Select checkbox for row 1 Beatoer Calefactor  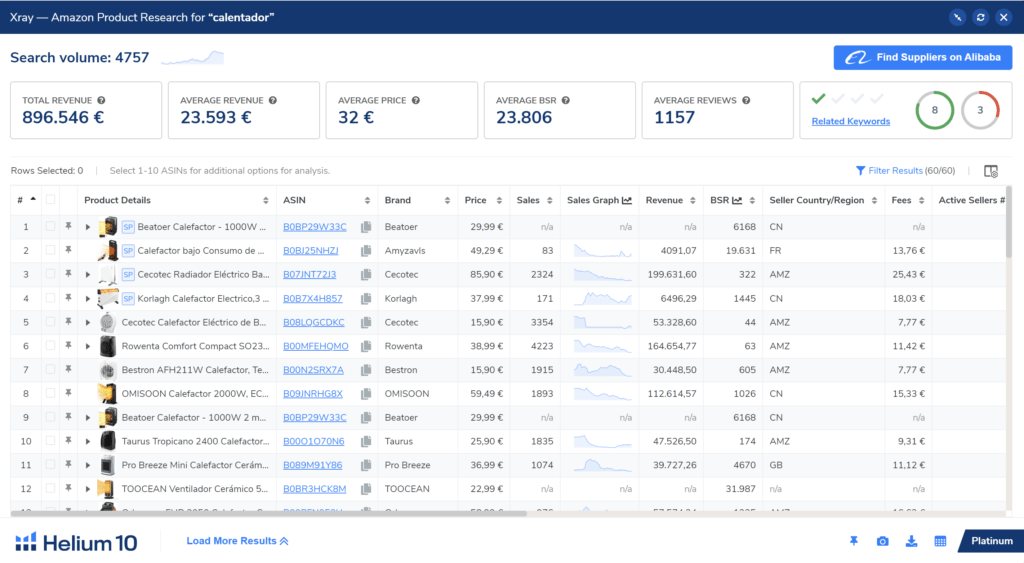point(50,227)
